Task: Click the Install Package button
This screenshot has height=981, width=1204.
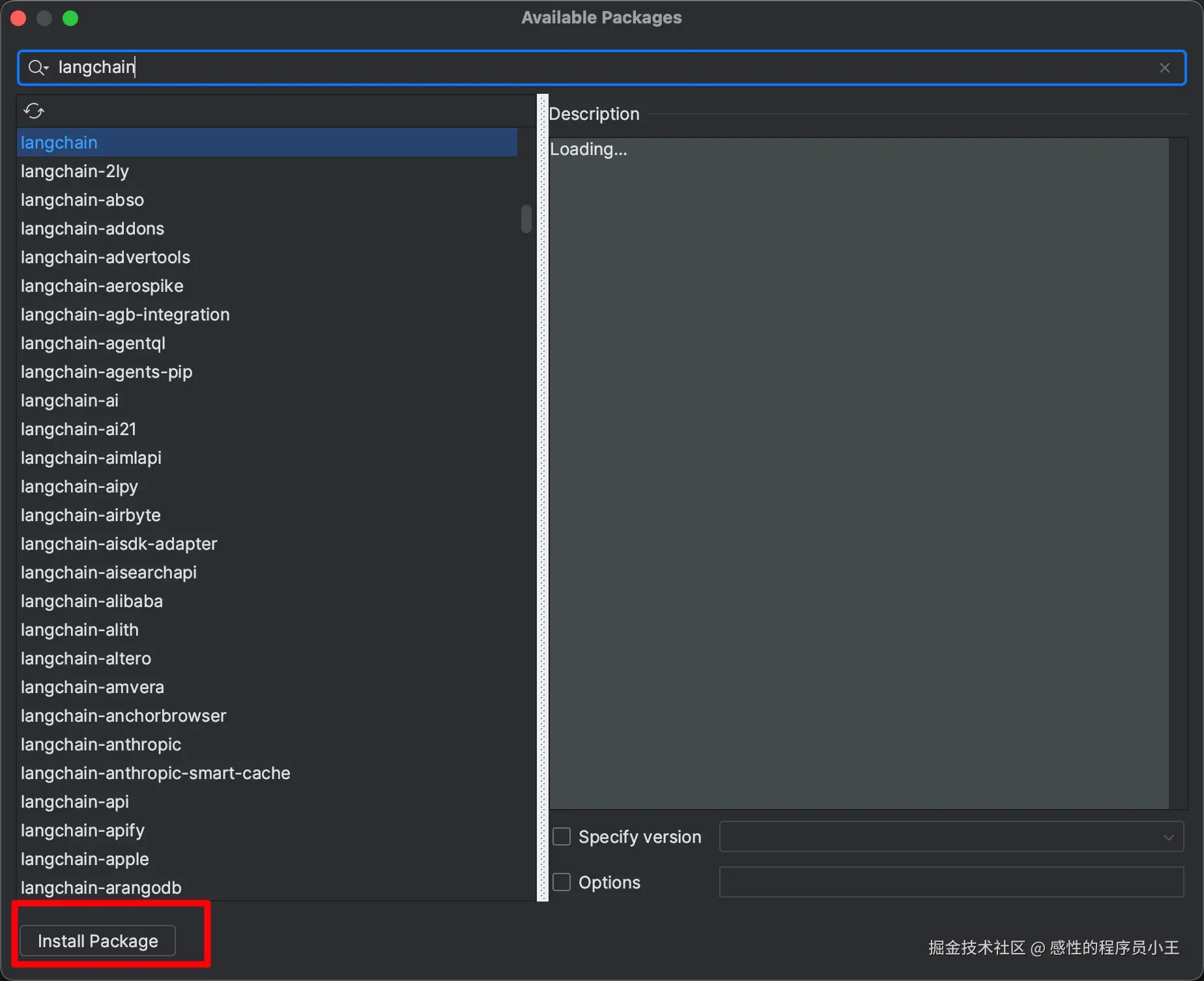Action: pos(98,941)
